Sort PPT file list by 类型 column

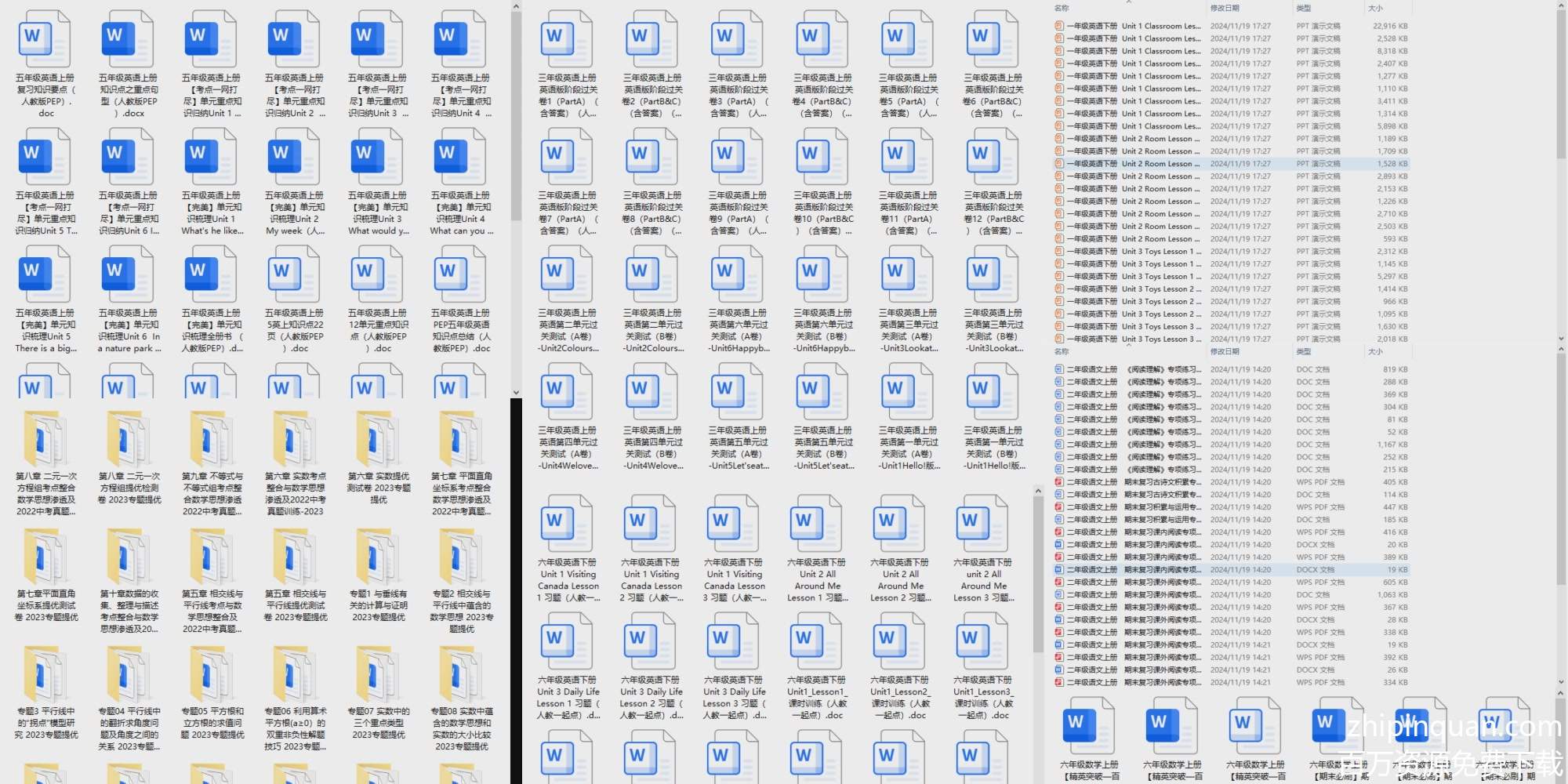click(x=1304, y=8)
